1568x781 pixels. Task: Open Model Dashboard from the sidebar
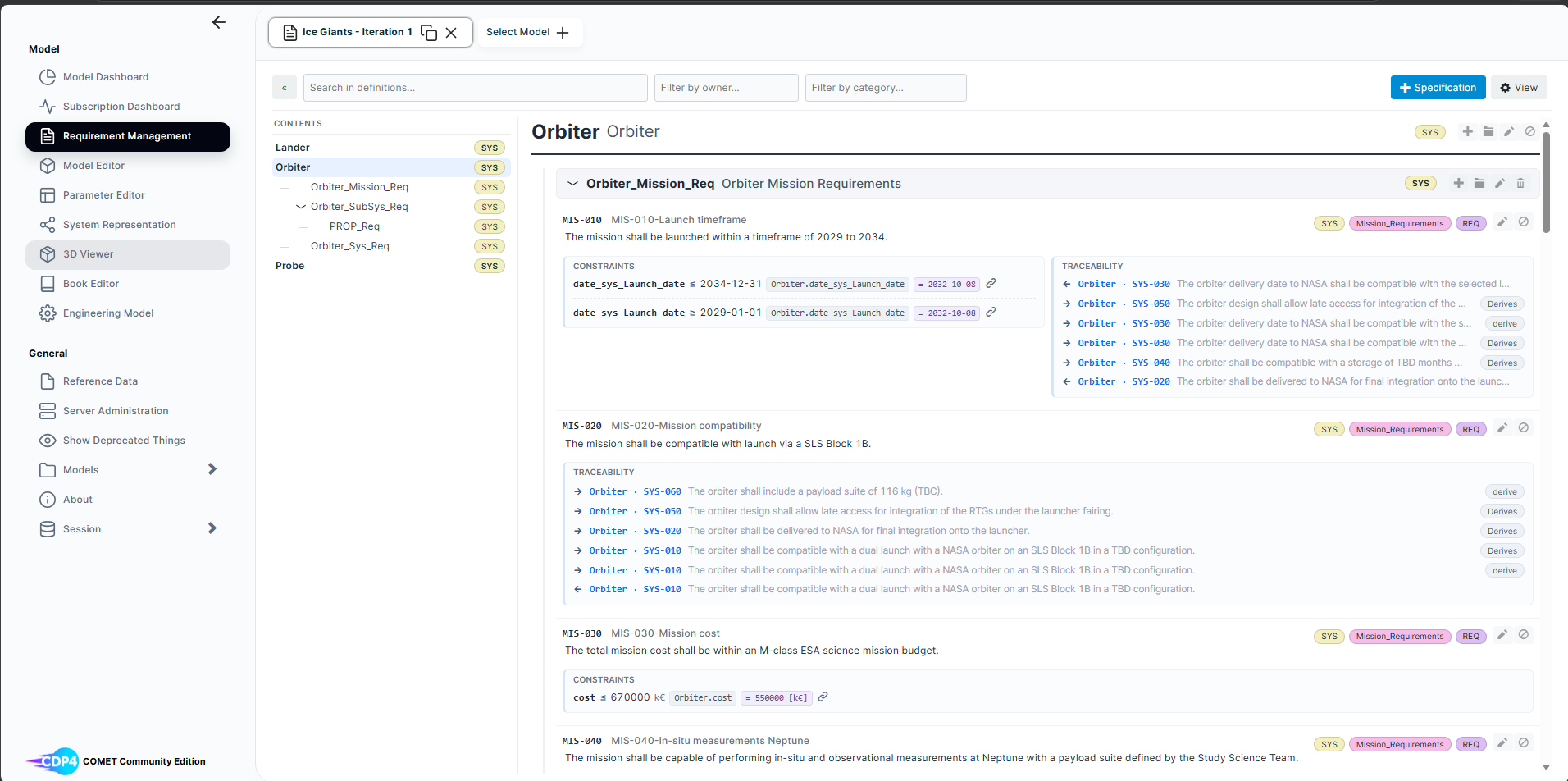[x=128, y=77]
